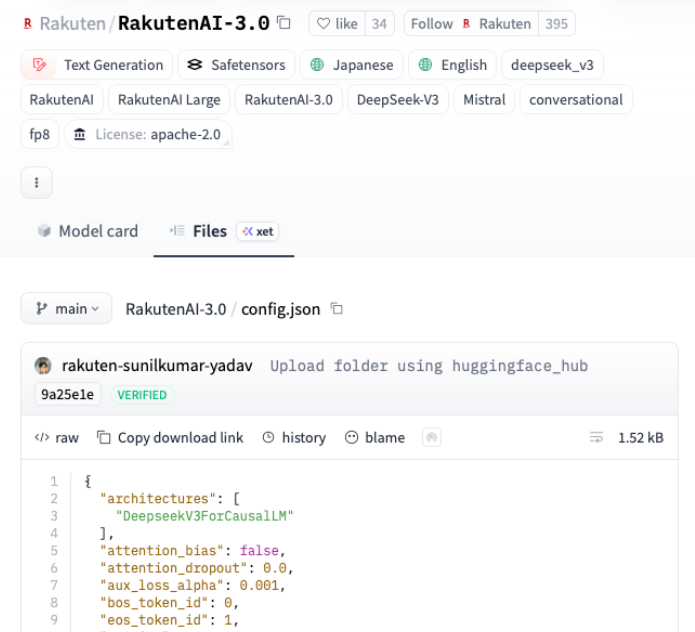Open the three-dot more options menu

coord(37,183)
